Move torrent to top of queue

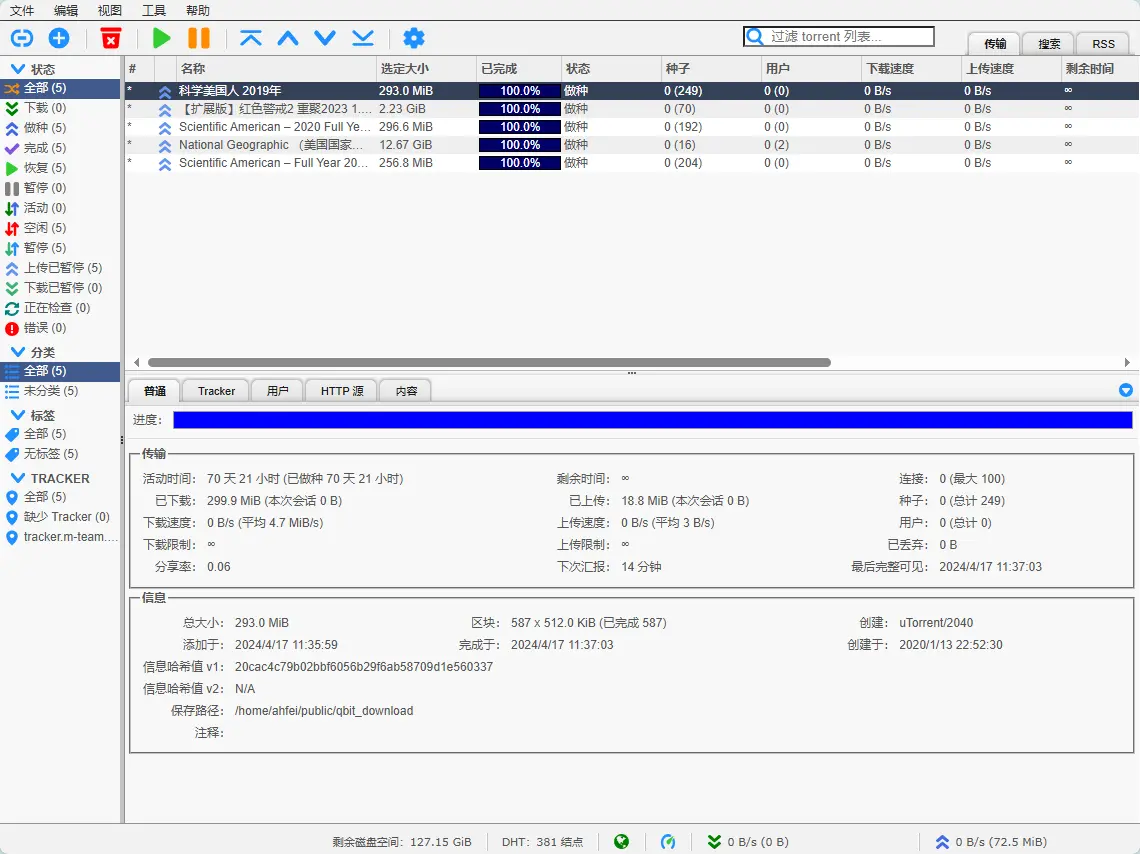(x=251, y=38)
